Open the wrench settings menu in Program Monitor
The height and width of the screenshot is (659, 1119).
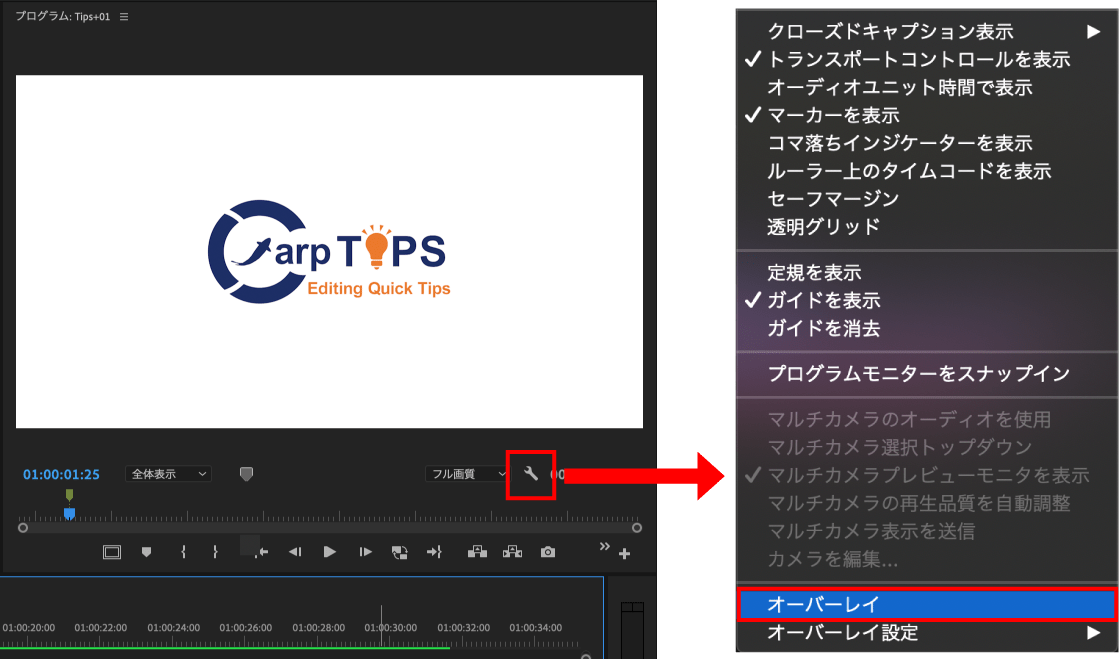(x=530, y=473)
